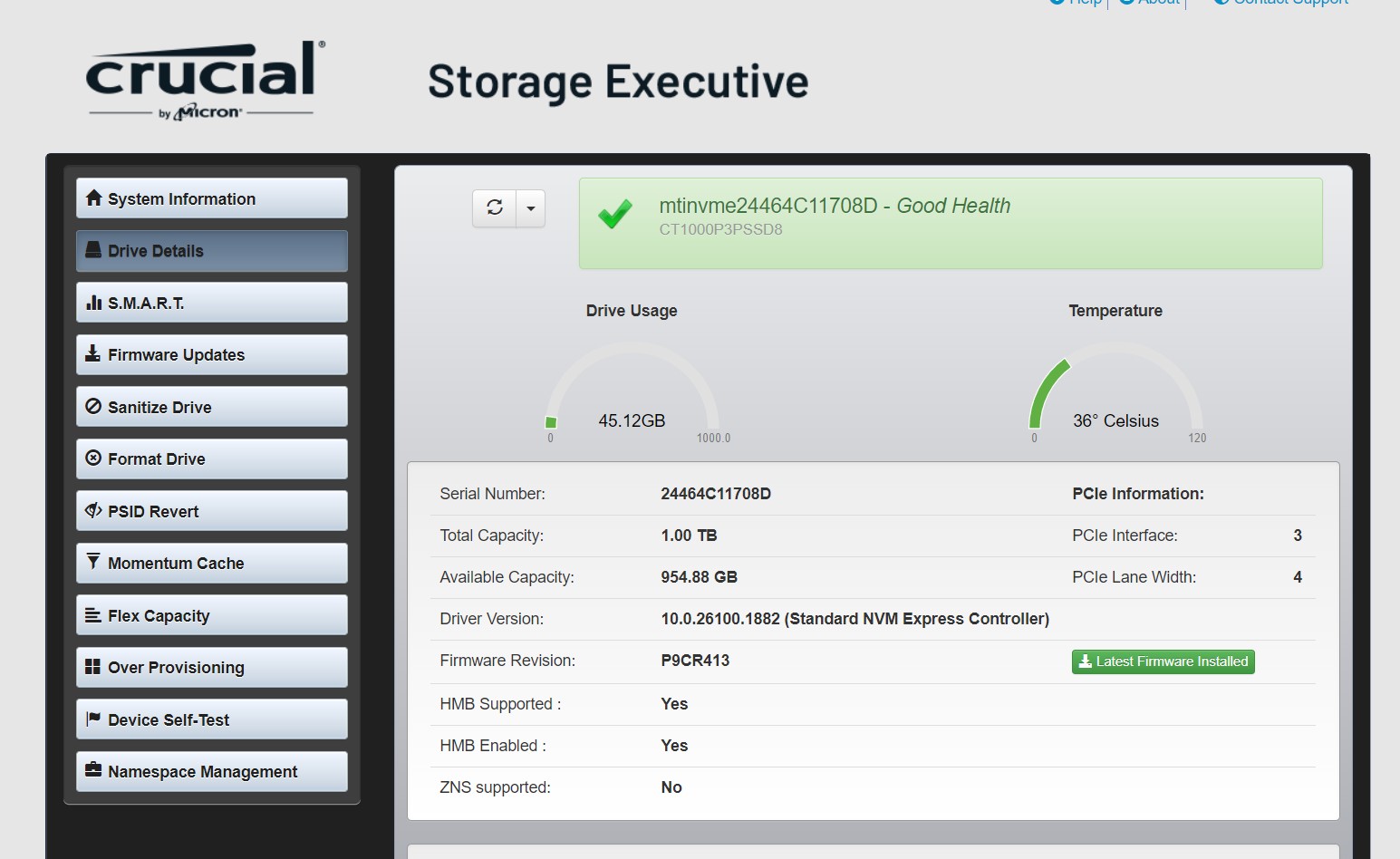Open the Over Provisioning settings
This screenshot has width=1400, height=859.
click(211, 668)
